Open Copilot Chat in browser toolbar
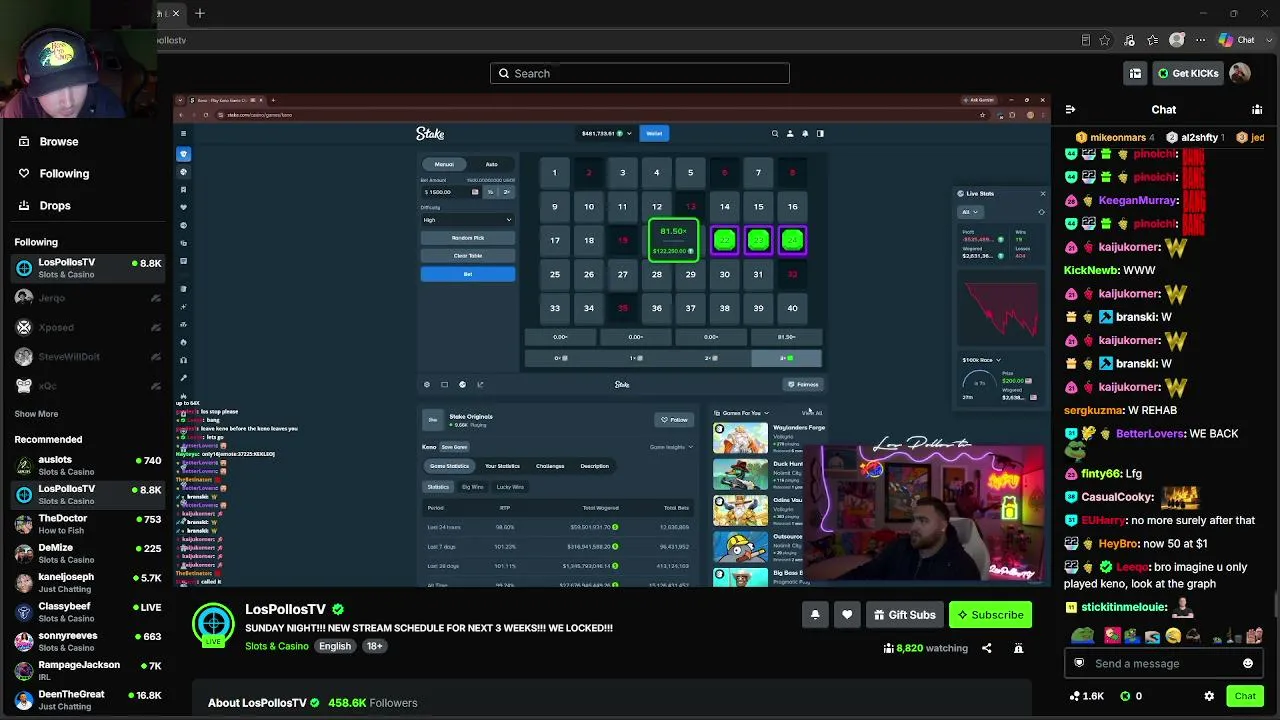The width and height of the screenshot is (1280, 720). click(1237, 40)
